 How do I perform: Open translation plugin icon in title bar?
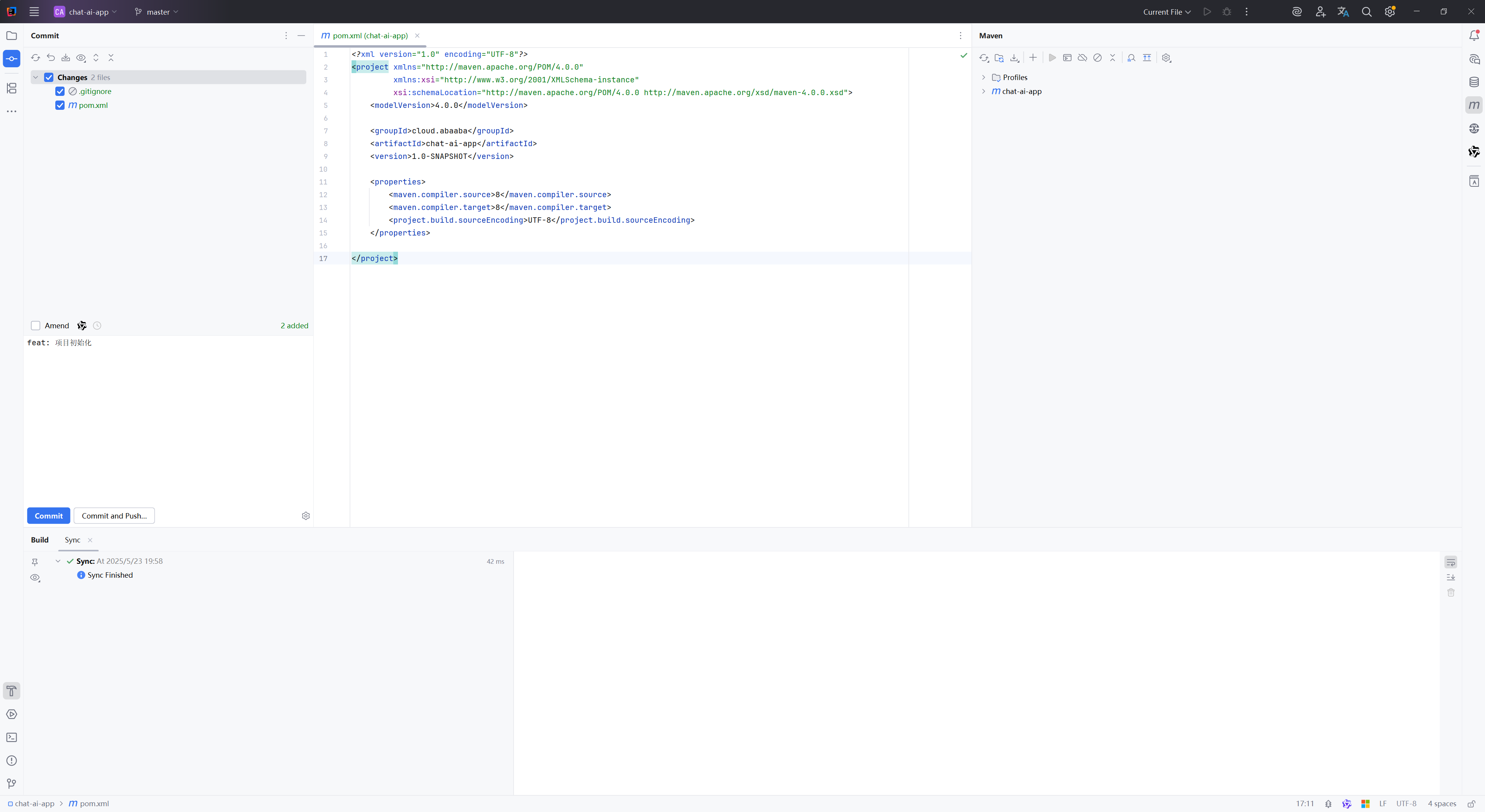1343,12
